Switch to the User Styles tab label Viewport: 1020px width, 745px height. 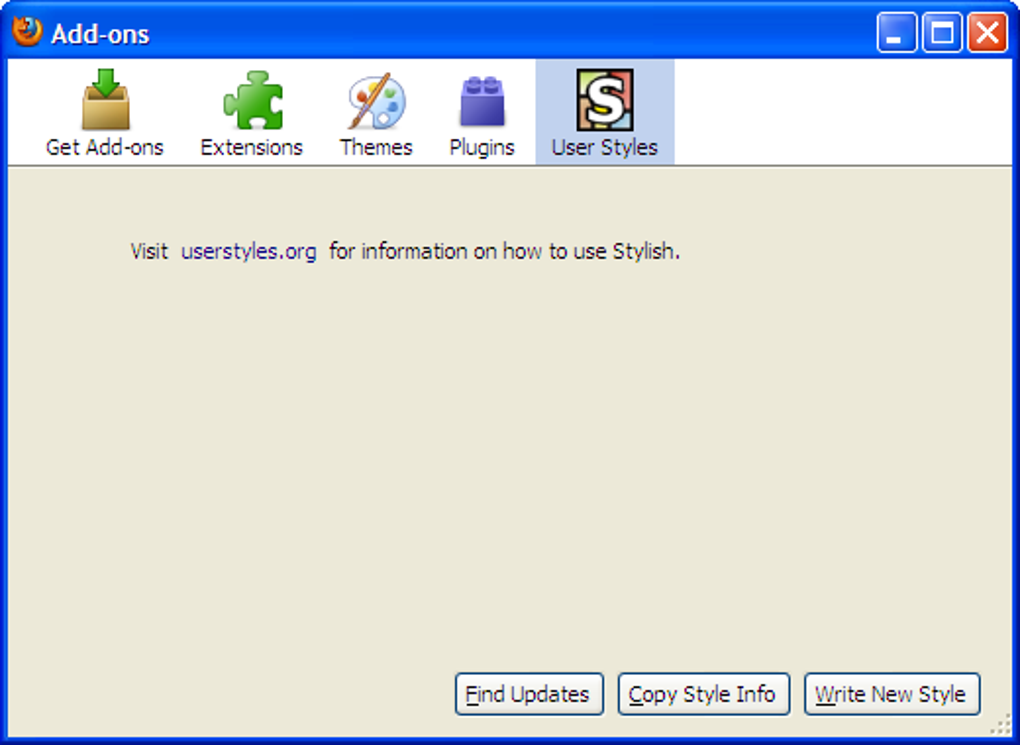605,148
